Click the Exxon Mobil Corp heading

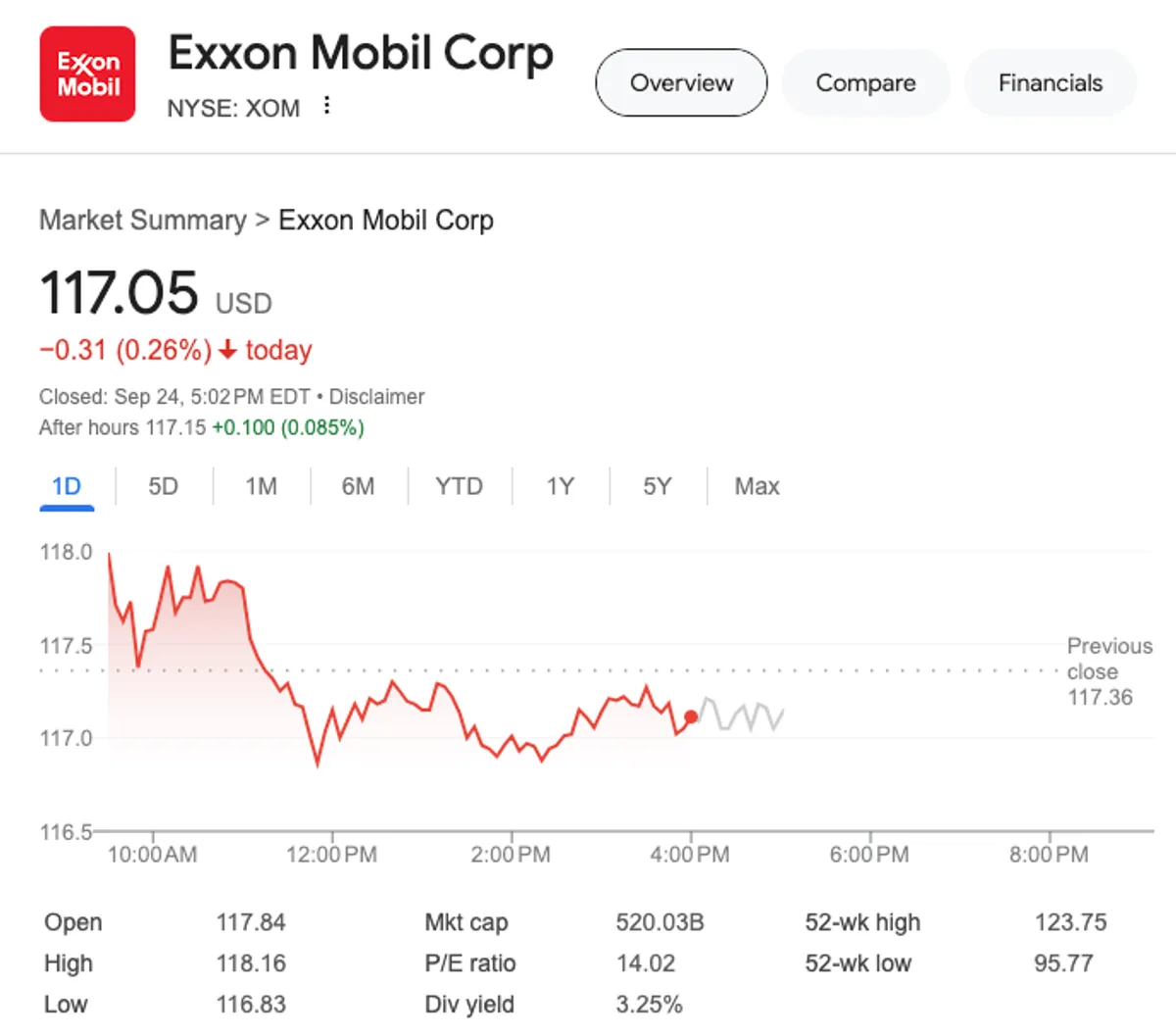[361, 53]
